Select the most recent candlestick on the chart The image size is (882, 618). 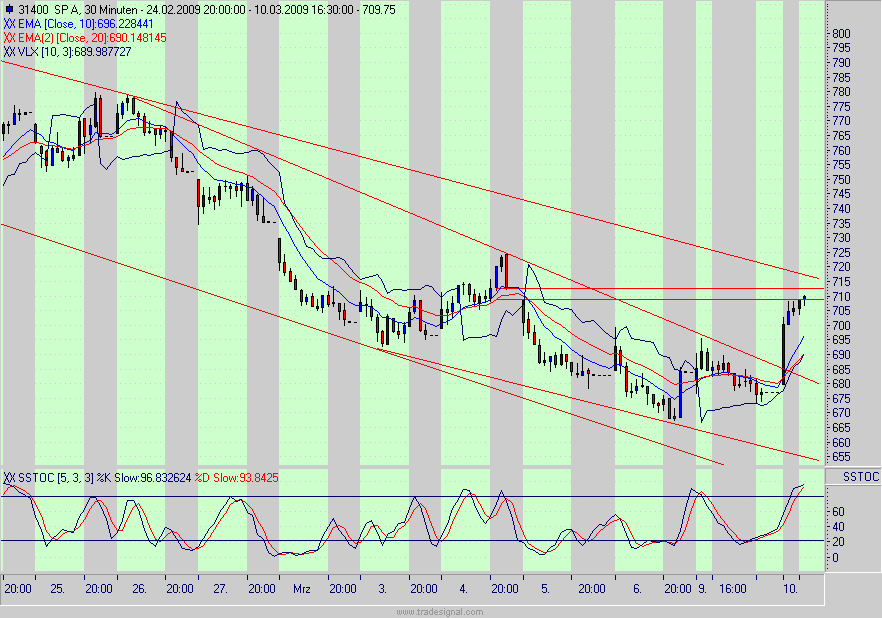805,300
